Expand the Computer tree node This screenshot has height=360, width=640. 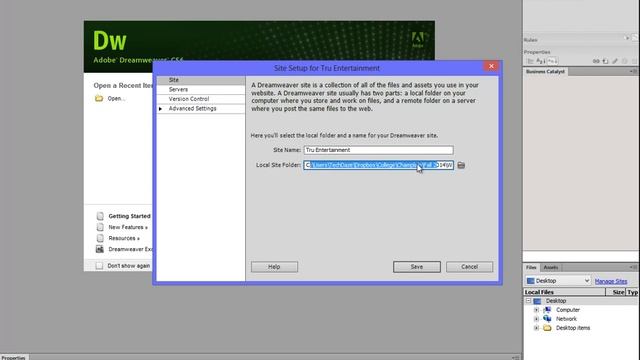[536, 310]
